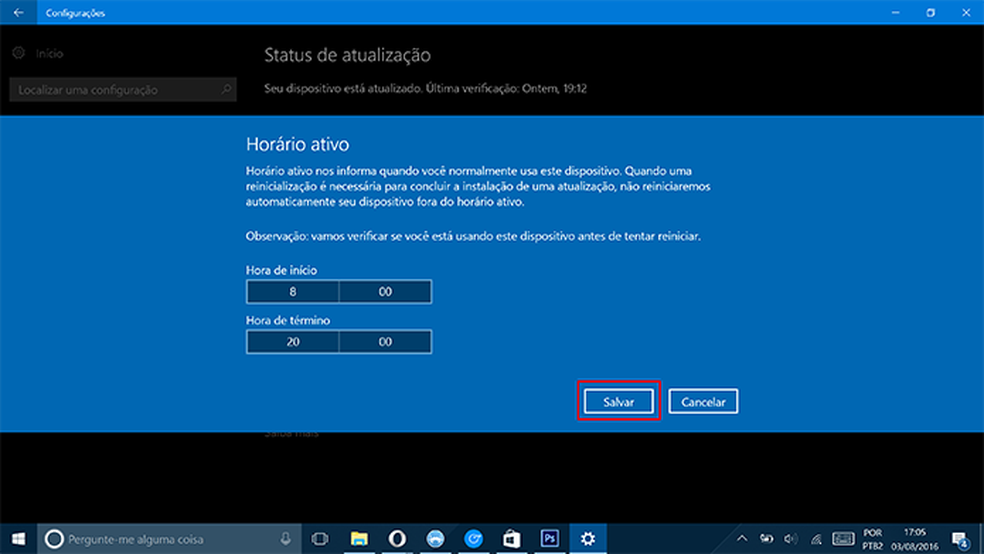Viewport: 984px width, 554px height.
Task: Close the Configurações window
Action: click(966, 13)
